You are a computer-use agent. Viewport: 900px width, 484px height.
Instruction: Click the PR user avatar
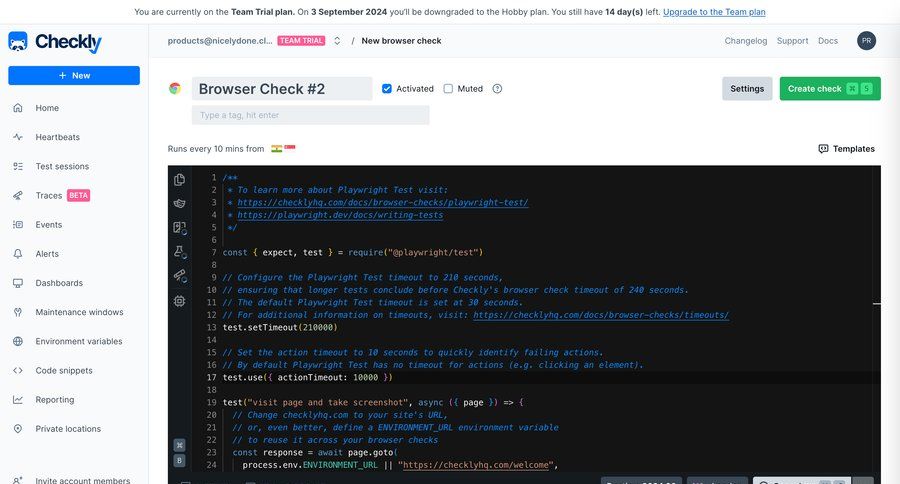click(x=866, y=41)
